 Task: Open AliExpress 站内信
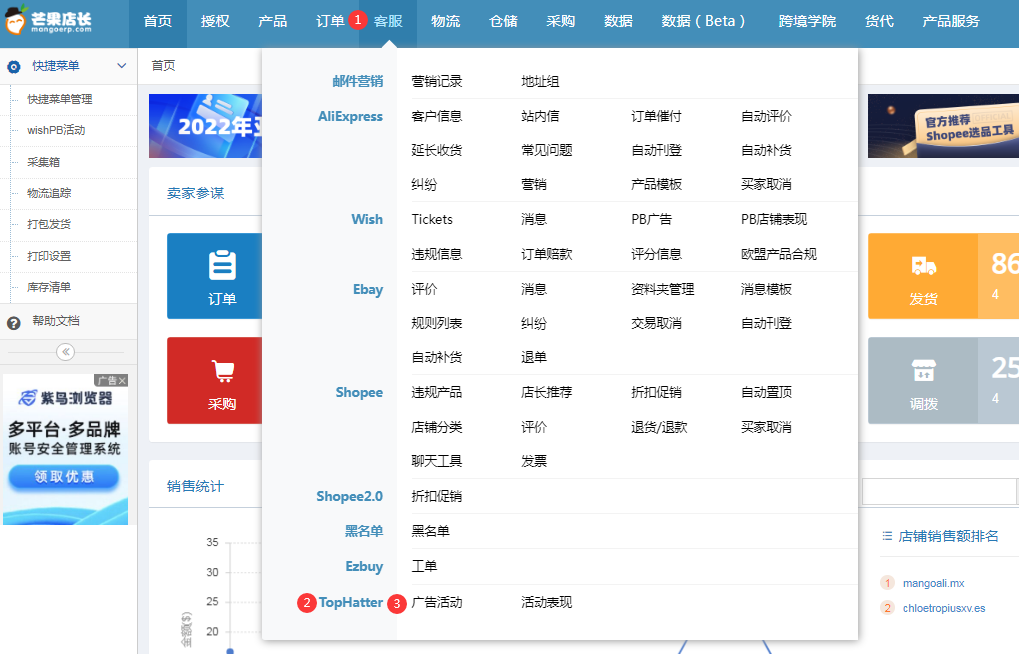(x=540, y=116)
